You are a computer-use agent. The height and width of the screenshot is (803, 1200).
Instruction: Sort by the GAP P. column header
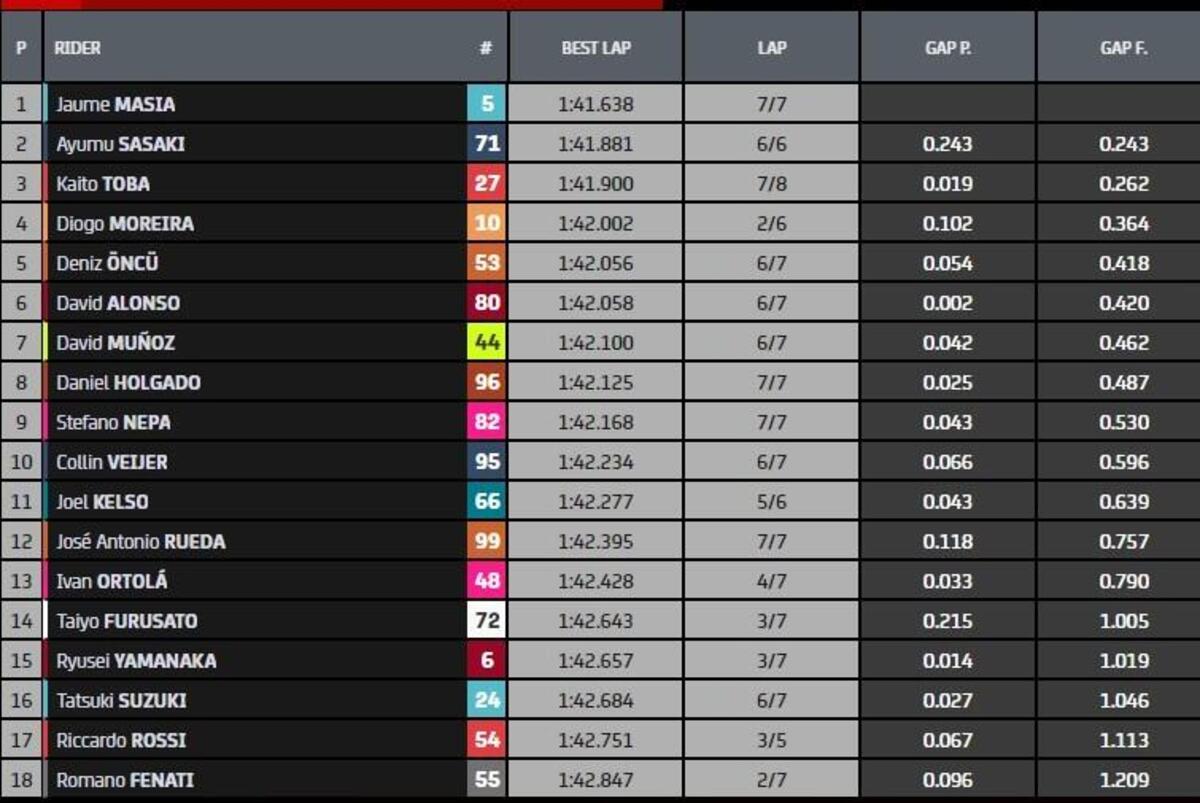(948, 48)
